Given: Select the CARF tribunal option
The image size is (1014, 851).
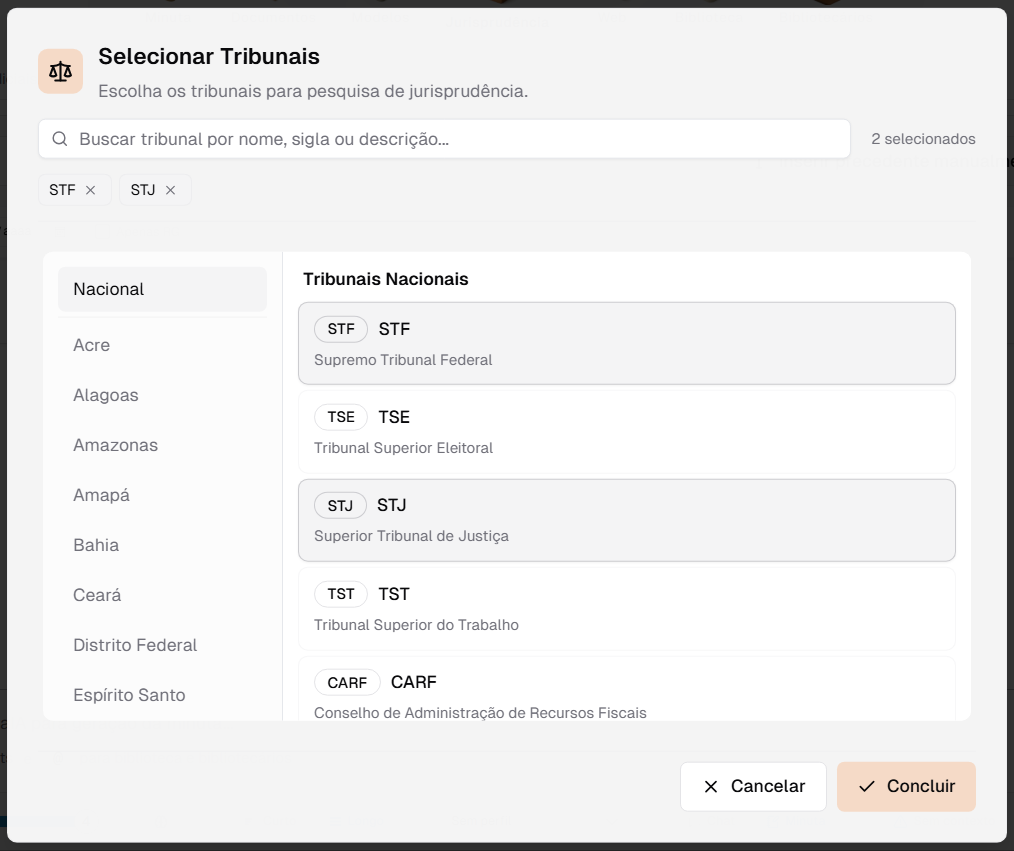Looking at the screenshot, I should pyautogui.click(x=626, y=694).
